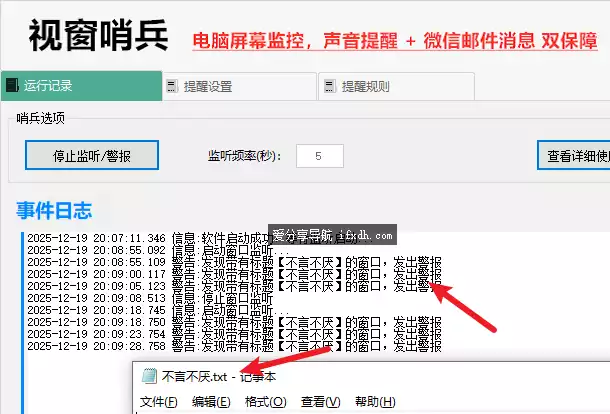Open the 文件(F) menu in Notepad
610x414 pixels.
click(x=158, y=402)
